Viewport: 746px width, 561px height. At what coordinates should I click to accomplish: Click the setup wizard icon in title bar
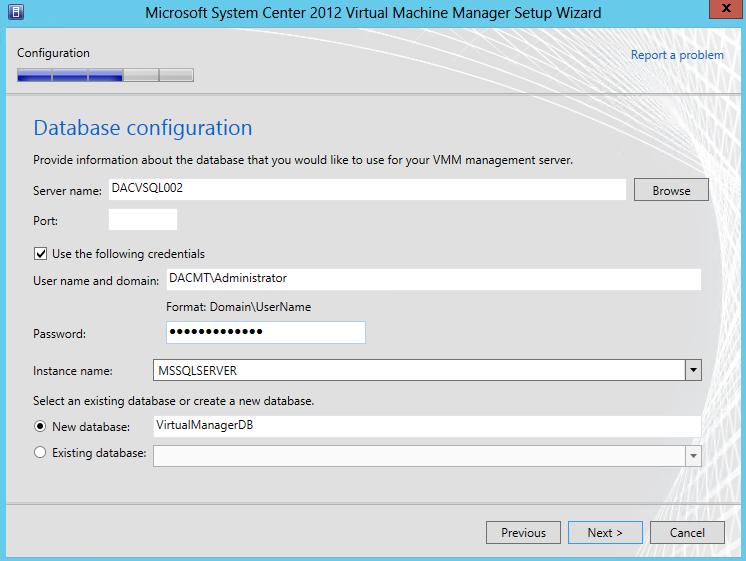point(16,12)
